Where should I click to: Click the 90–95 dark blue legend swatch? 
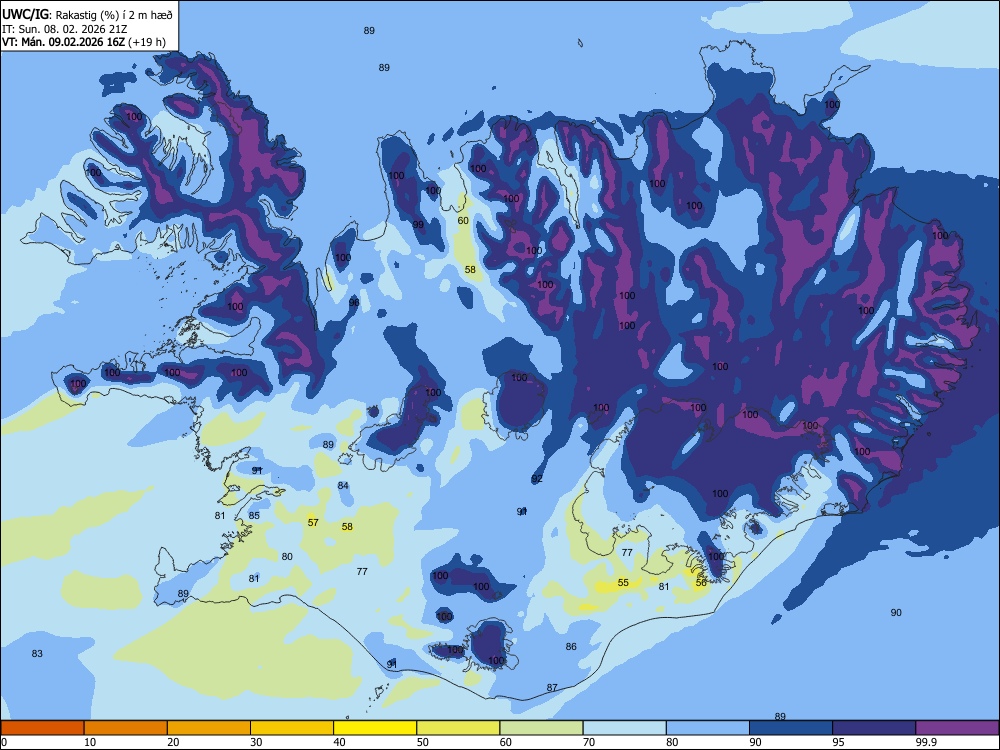pos(791,728)
